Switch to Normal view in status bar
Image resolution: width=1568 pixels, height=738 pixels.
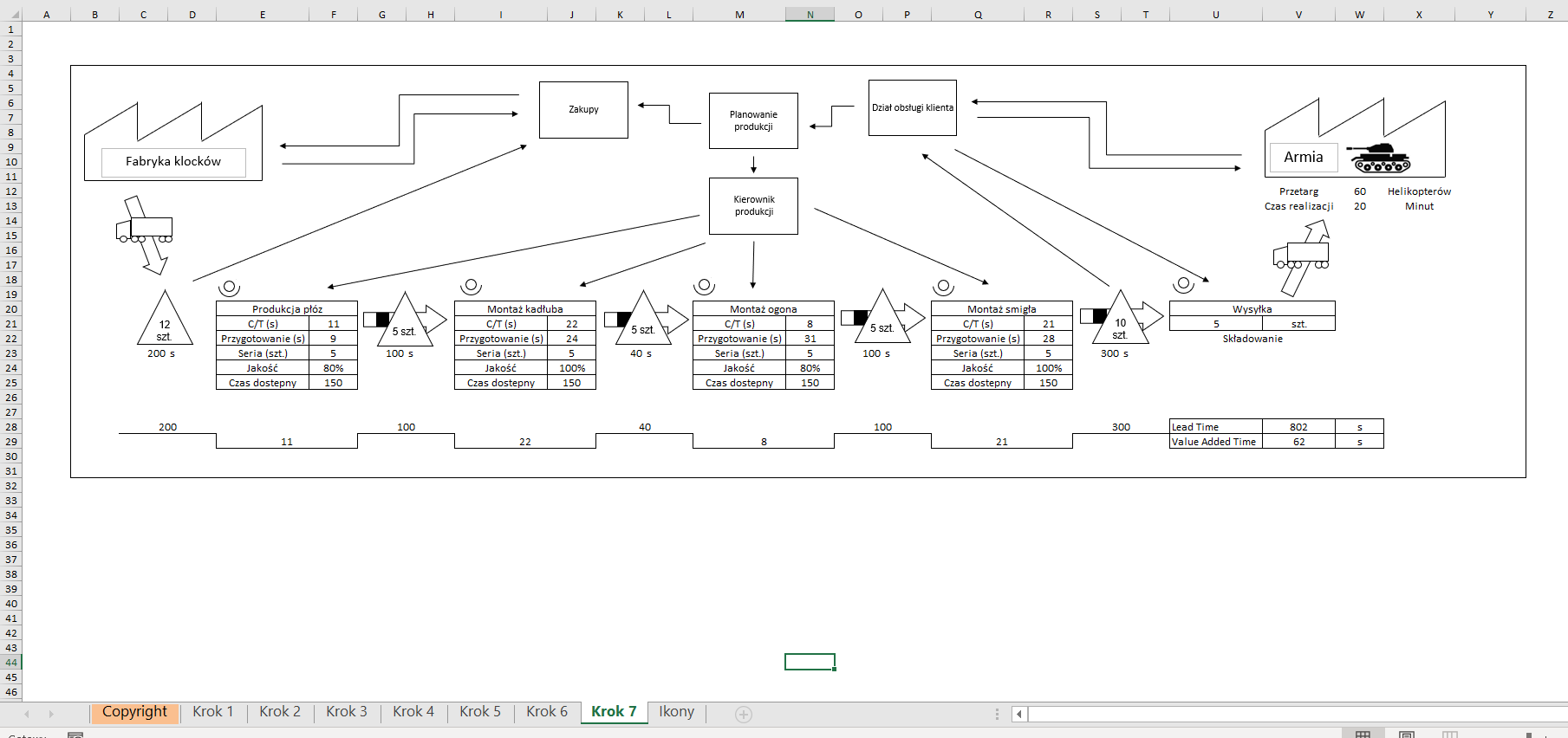[1363, 735]
